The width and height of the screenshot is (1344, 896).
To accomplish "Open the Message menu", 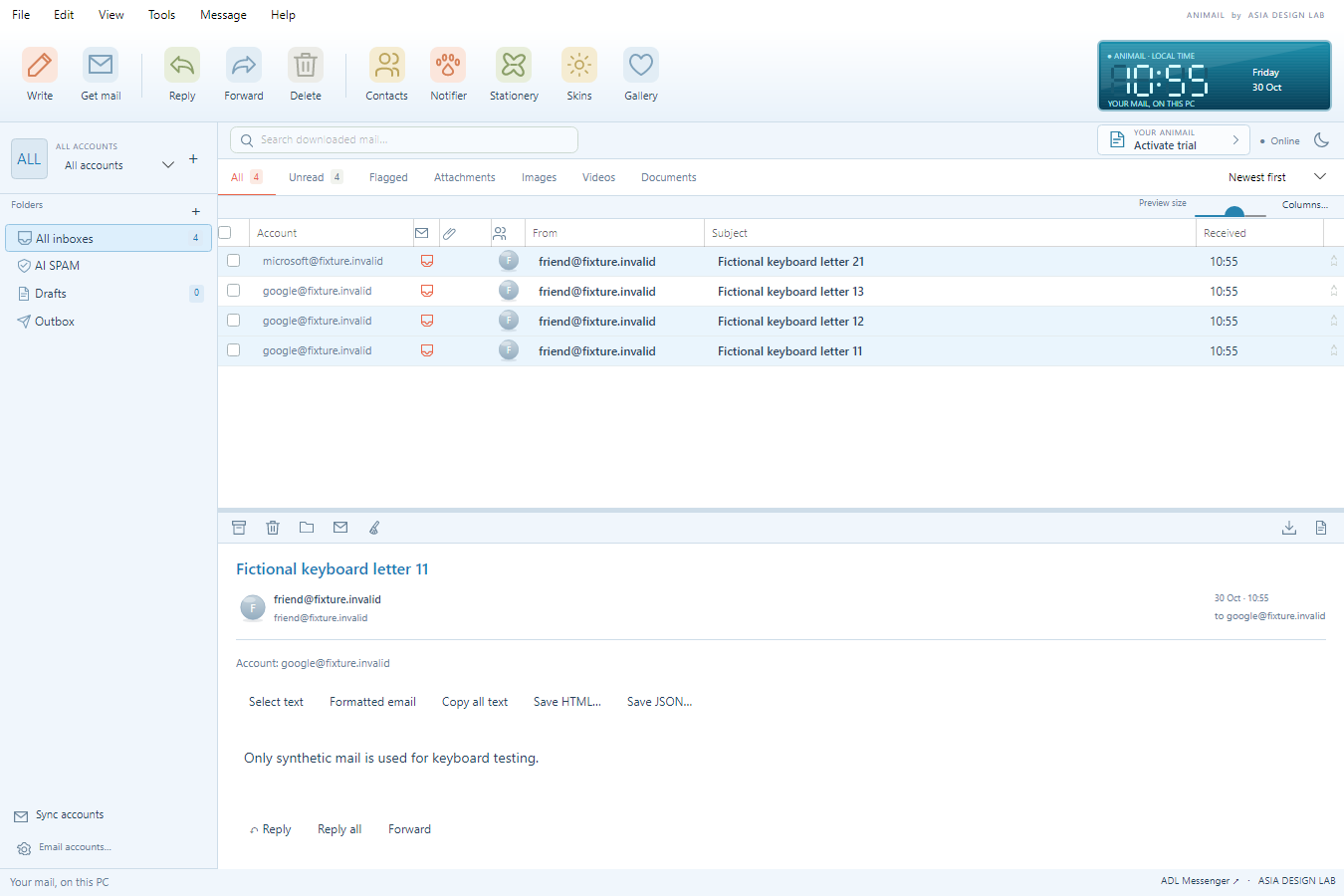I will click(x=223, y=15).
